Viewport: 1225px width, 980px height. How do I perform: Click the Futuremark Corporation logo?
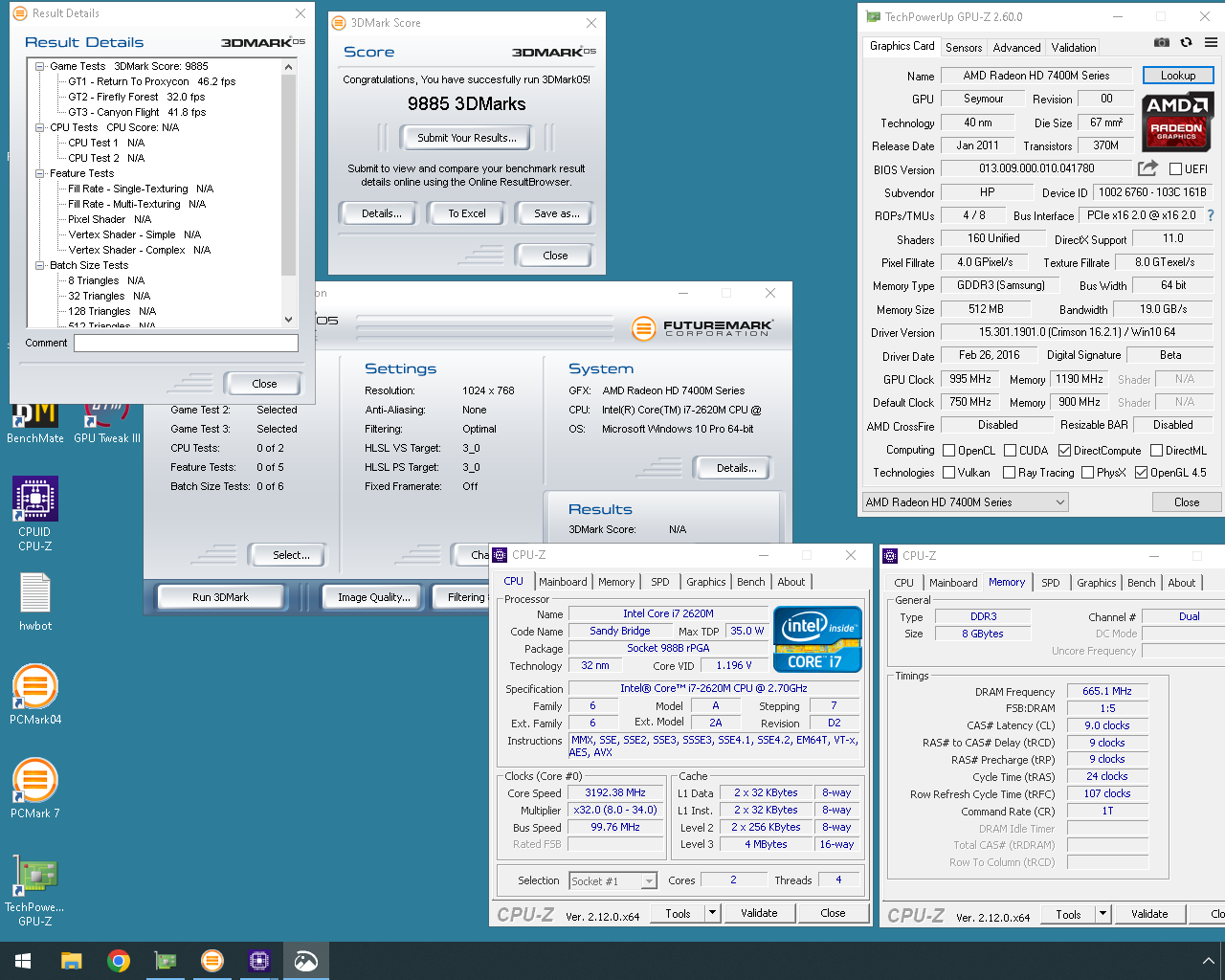(x=702, y=328)
